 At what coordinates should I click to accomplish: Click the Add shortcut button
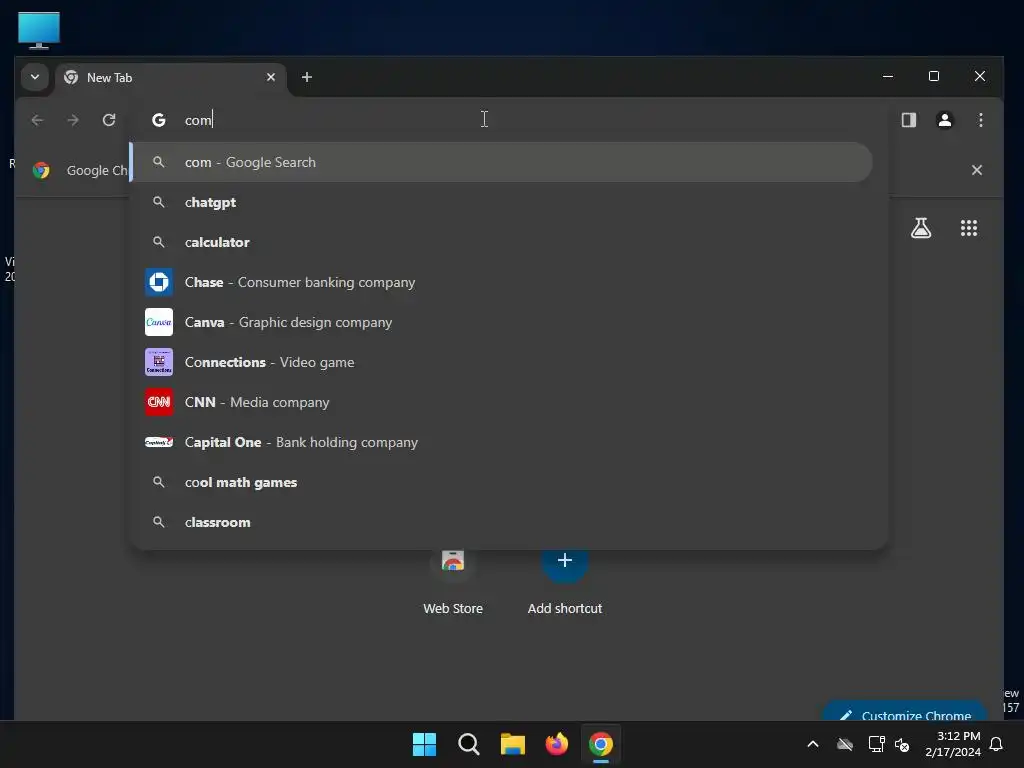click(565, 581)
